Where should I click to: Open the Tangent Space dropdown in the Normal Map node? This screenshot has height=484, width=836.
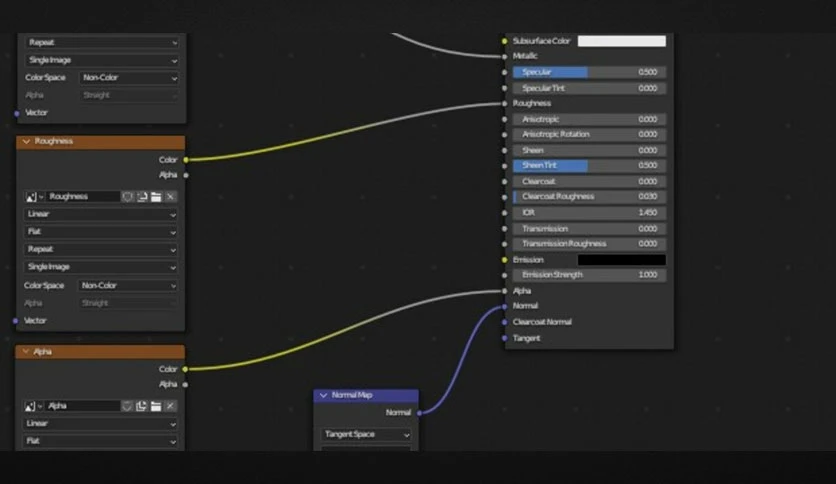tap(366, 434)
